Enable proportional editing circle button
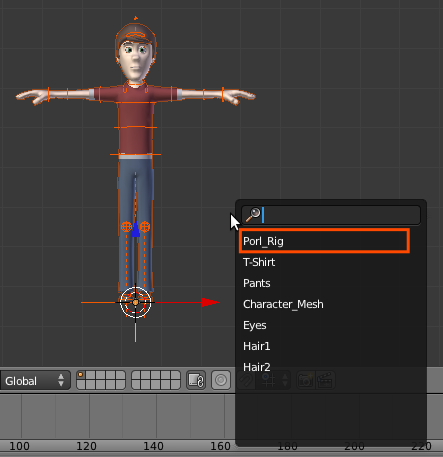This screenshot has height=457, width=443. [x=221, y=380]
